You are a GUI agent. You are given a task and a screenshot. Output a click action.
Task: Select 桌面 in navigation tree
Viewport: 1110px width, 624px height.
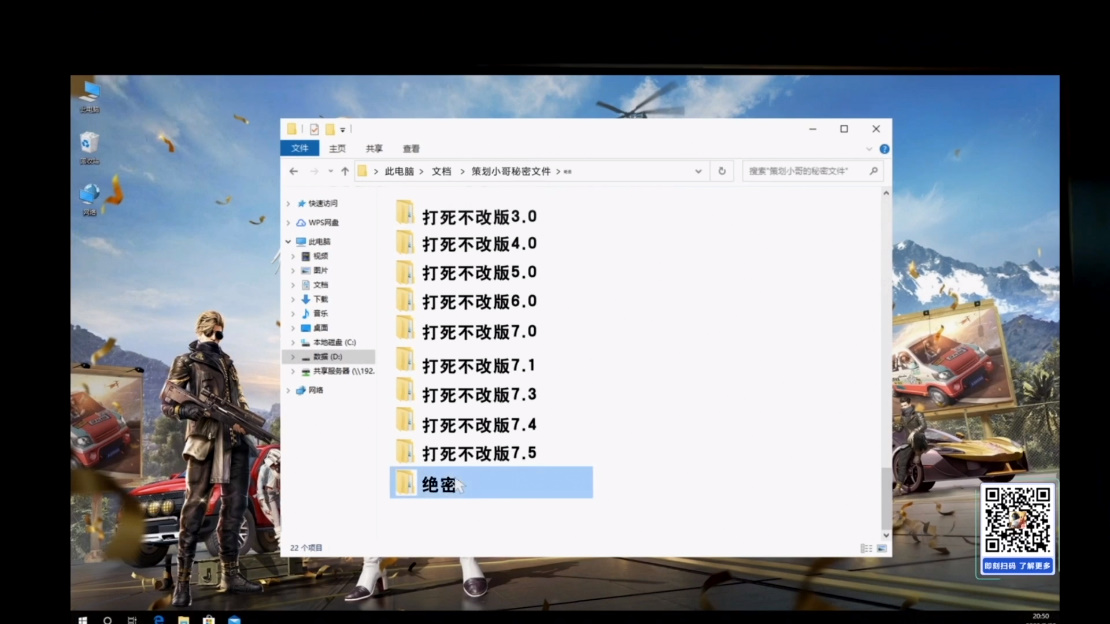(x=315, y=328)
